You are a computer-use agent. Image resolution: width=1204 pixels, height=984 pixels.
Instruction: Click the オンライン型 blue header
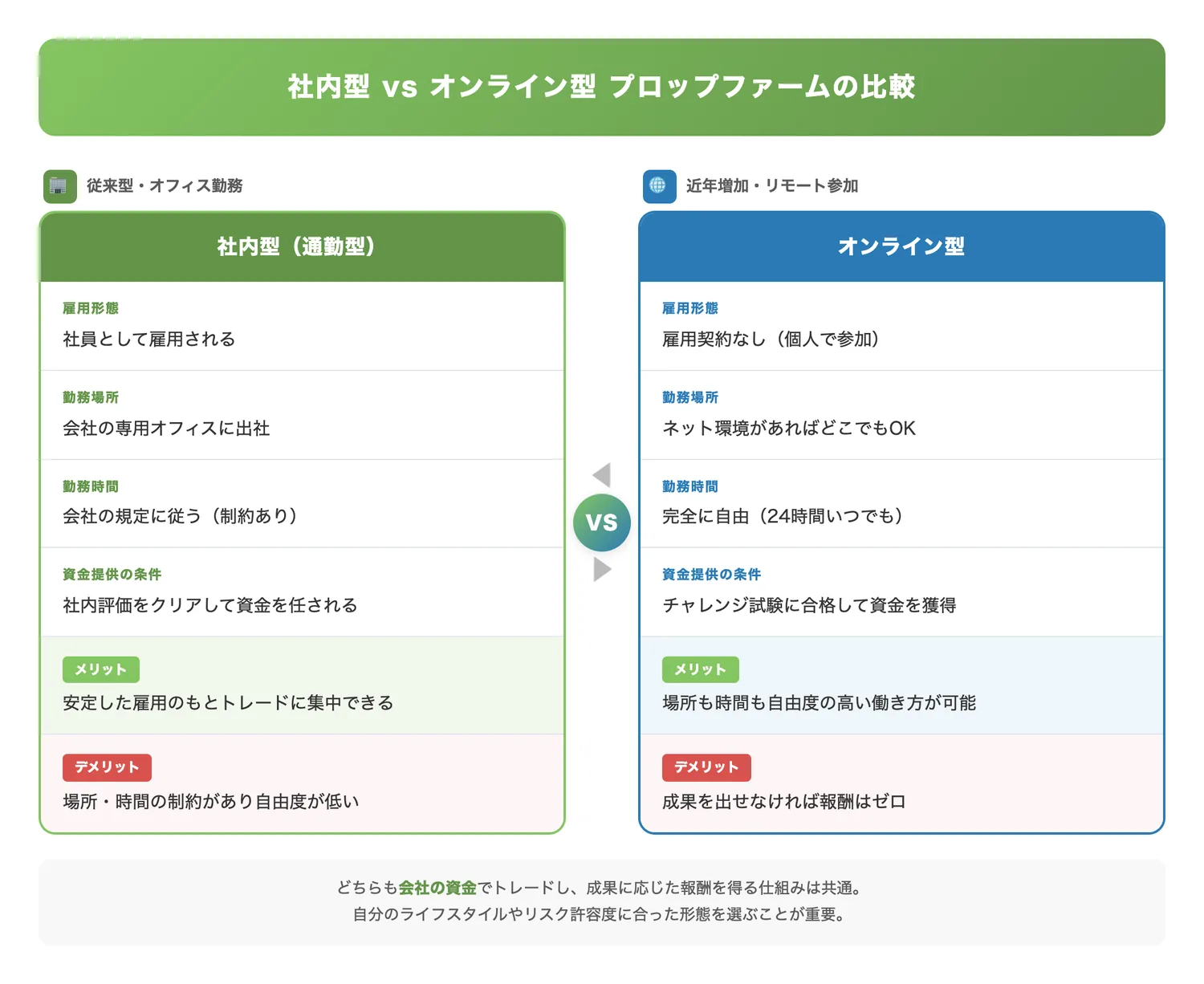click(901, 247)
